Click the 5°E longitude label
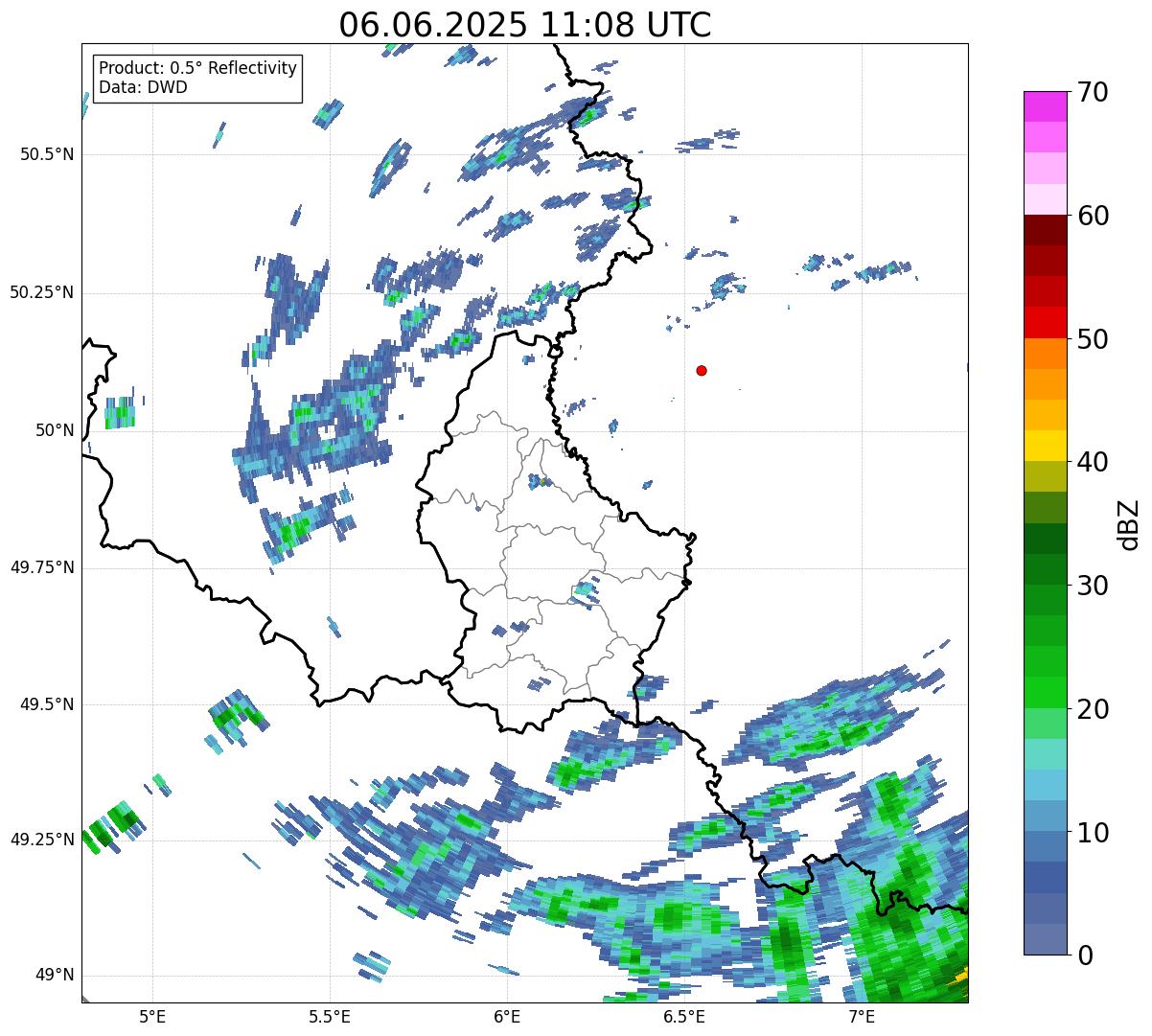The height and width of the screenshot is (1036, 1152). 152,1017
